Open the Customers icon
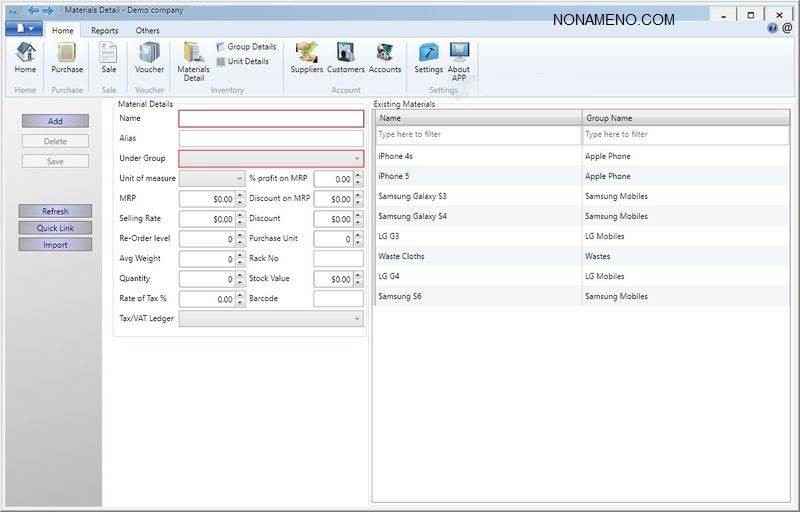This screenshot has height=512, width=800. 346,54
